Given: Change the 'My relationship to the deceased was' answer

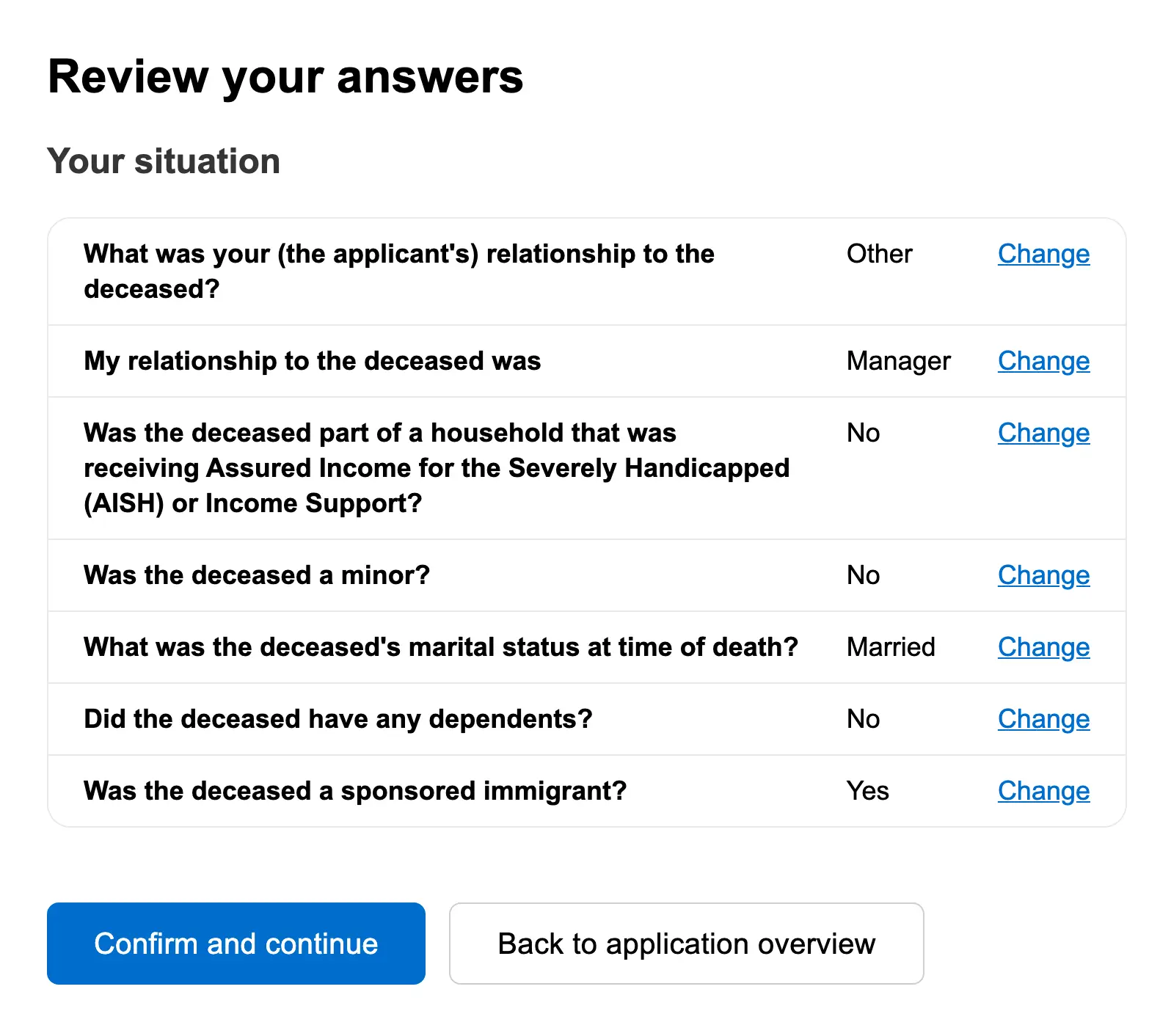Looking at the screenshot, I should pyautogui.click(x=1043, y=361).
